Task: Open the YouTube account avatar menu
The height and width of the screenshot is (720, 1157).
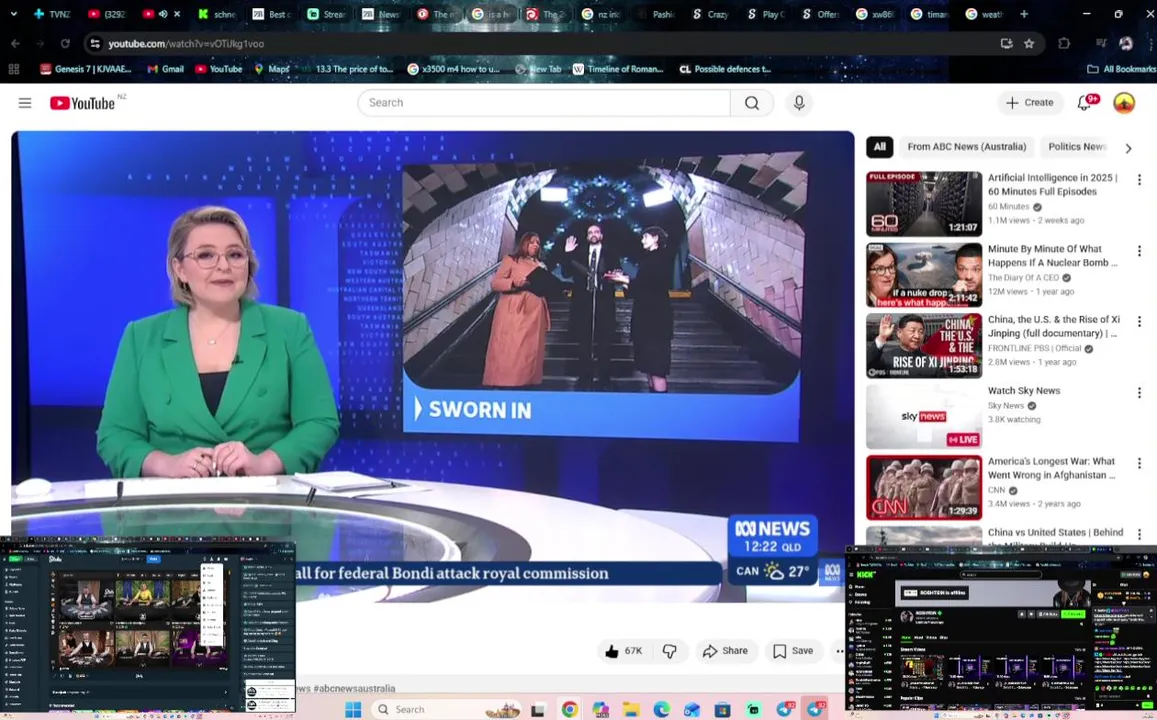Action: pos(1124,103)
